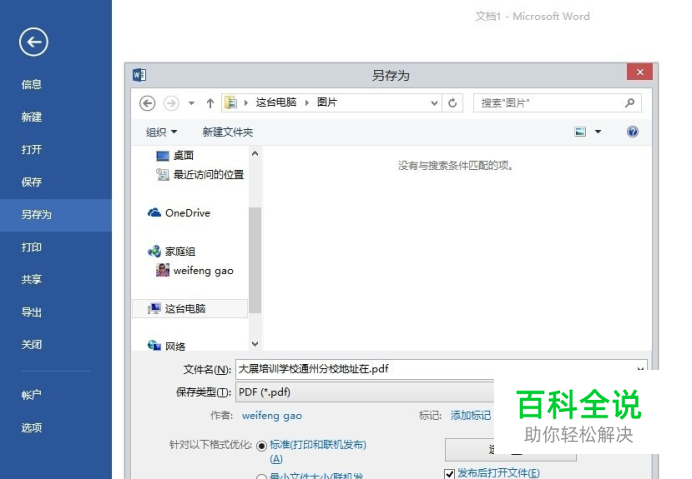The height and width of the screenshot is (479, 692).
Task: Click 图片 in the address path
Action: point(327,102)
